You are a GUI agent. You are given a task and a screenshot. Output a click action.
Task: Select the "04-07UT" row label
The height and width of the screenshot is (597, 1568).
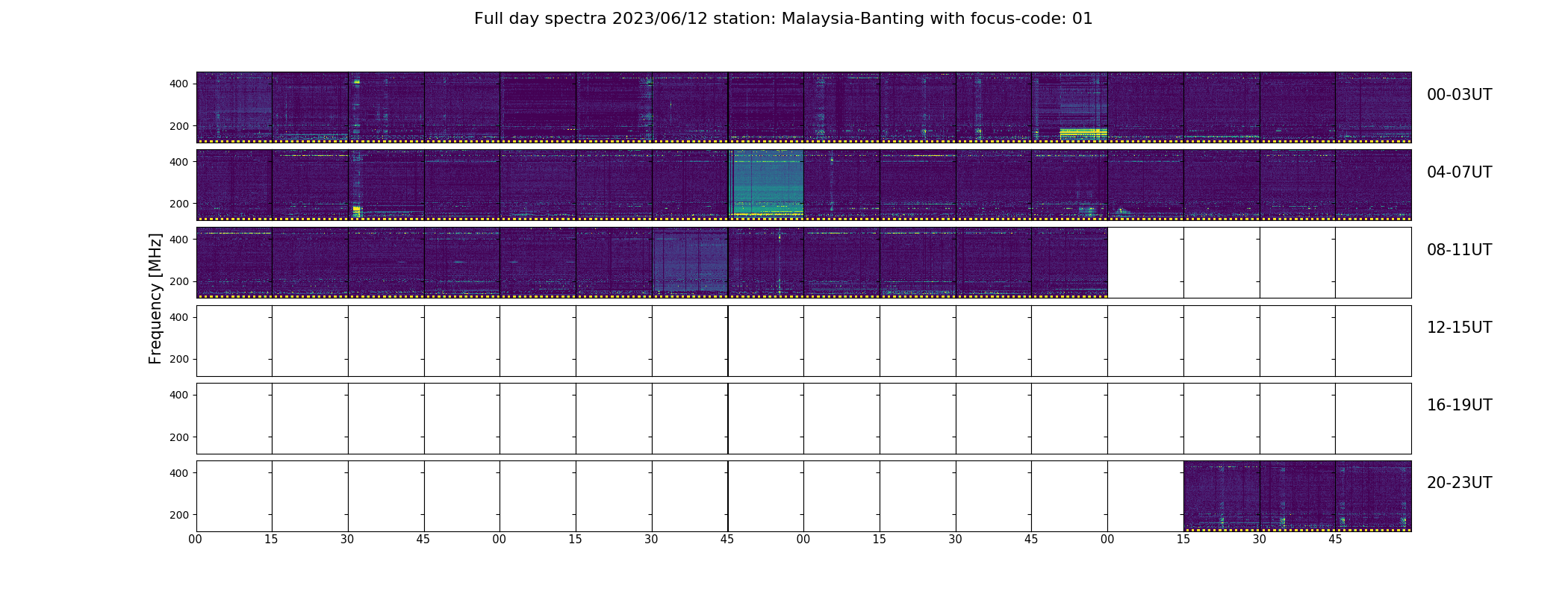[x=1459, y=172]
